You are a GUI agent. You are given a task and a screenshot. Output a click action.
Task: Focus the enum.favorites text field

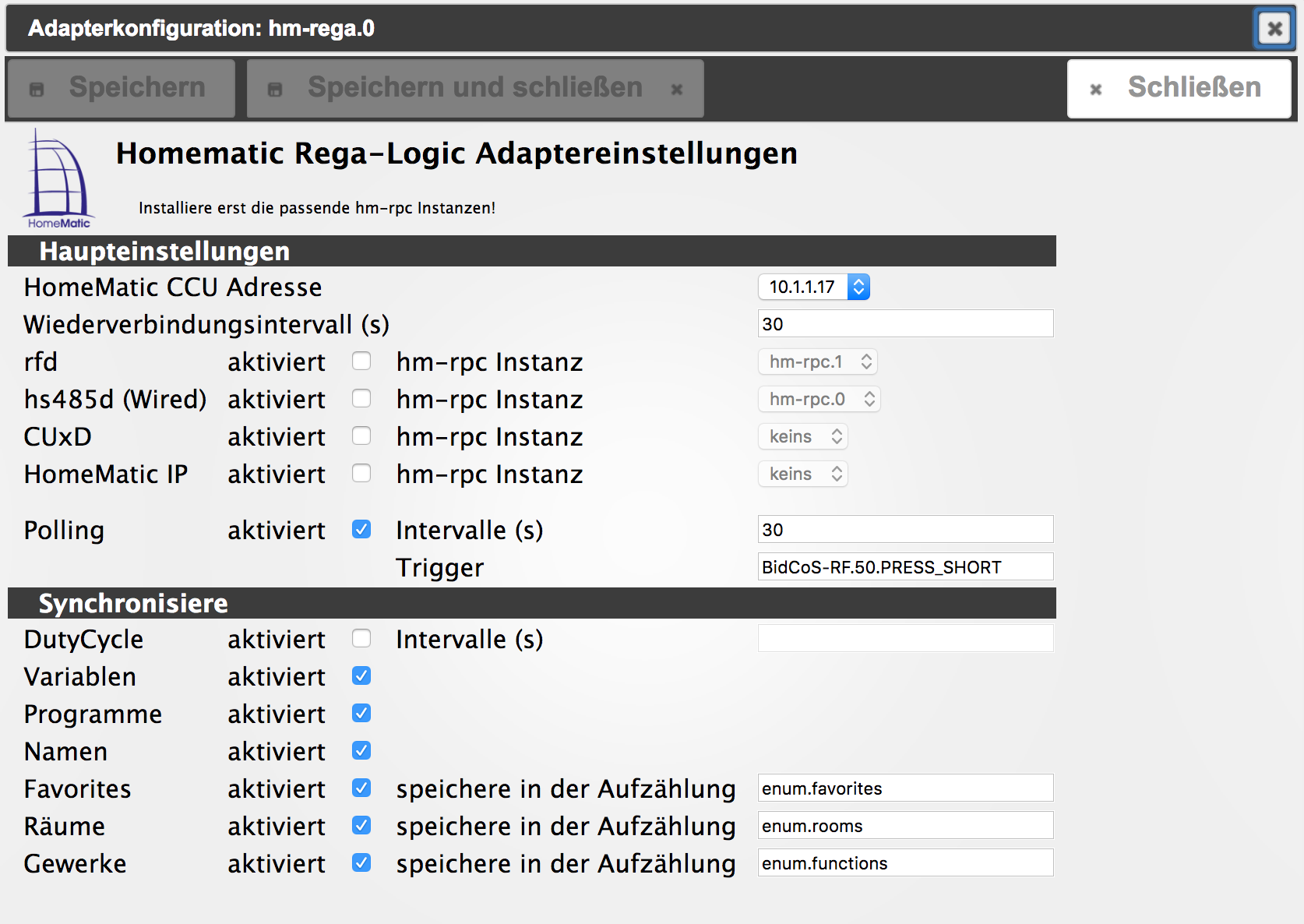[905, 788]
